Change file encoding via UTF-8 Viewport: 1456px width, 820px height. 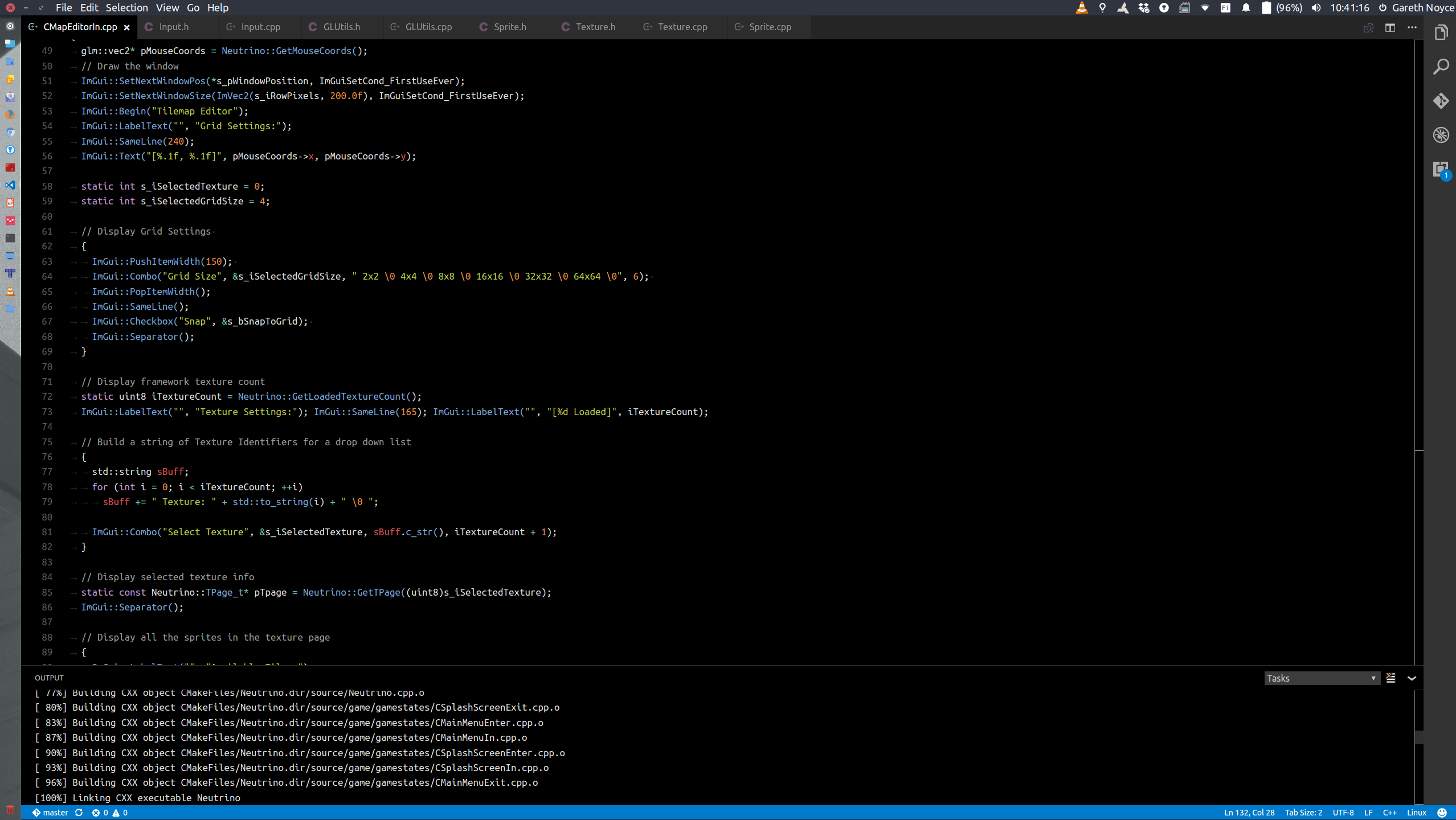click(1343, 813)
